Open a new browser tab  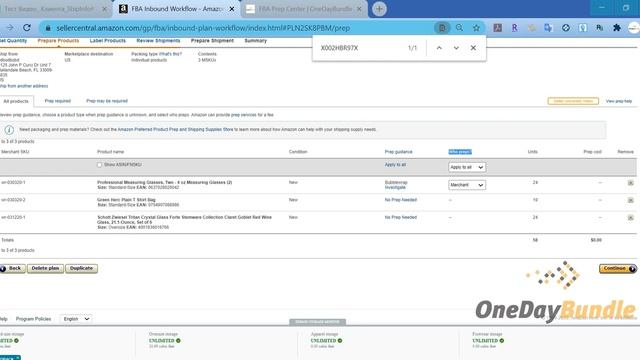[379, 9]
